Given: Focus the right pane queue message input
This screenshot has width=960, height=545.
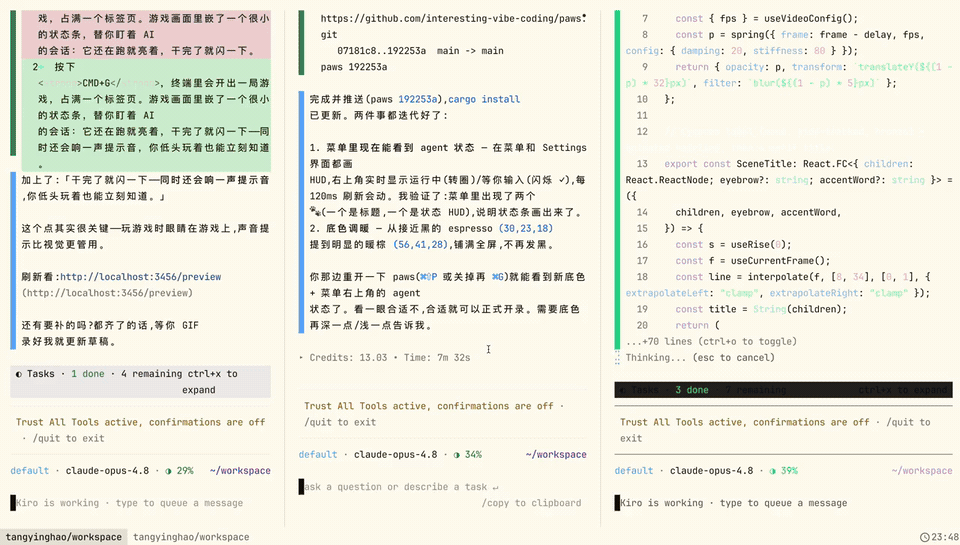Looking at the screenshot, I should tap(783, 503).
